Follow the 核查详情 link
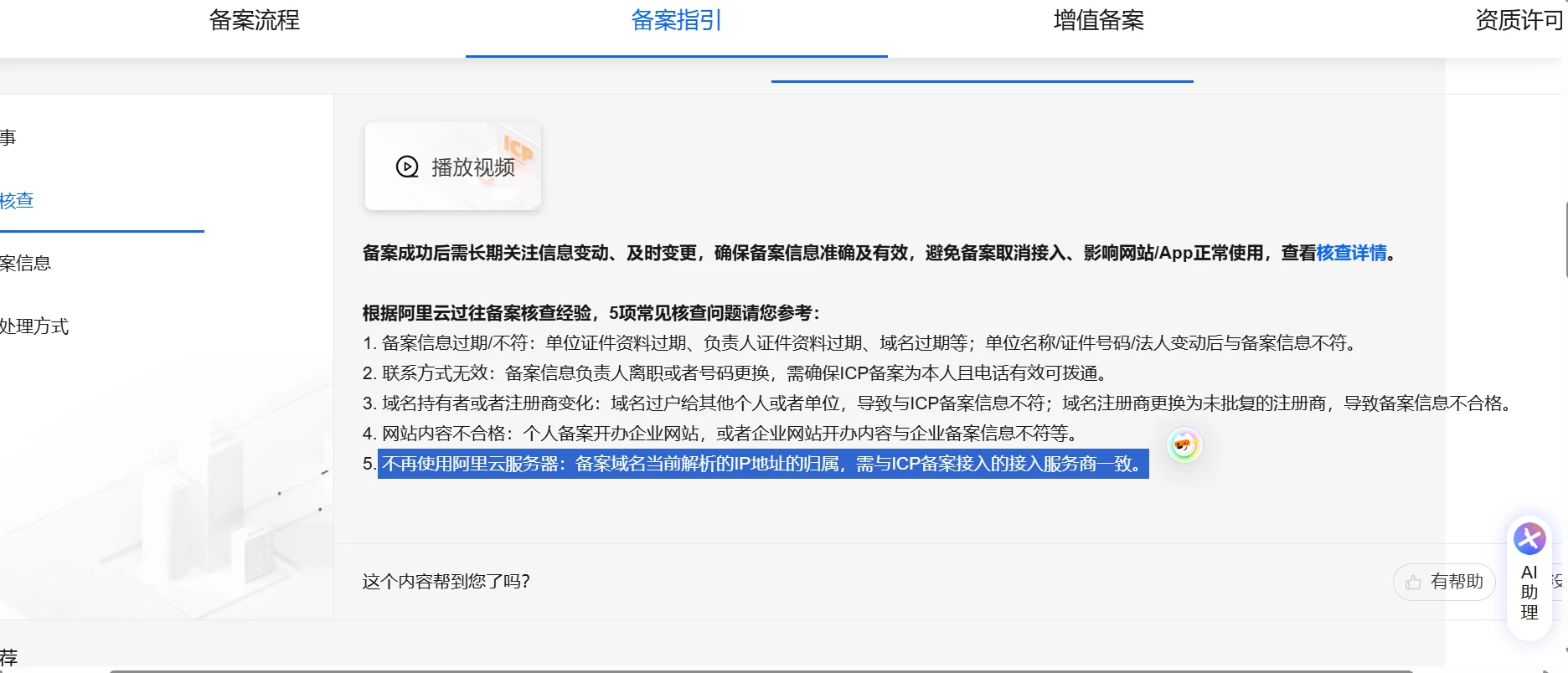This screenshot has width=1568, height=673. pyautogui.click(x=1351, y=253)
